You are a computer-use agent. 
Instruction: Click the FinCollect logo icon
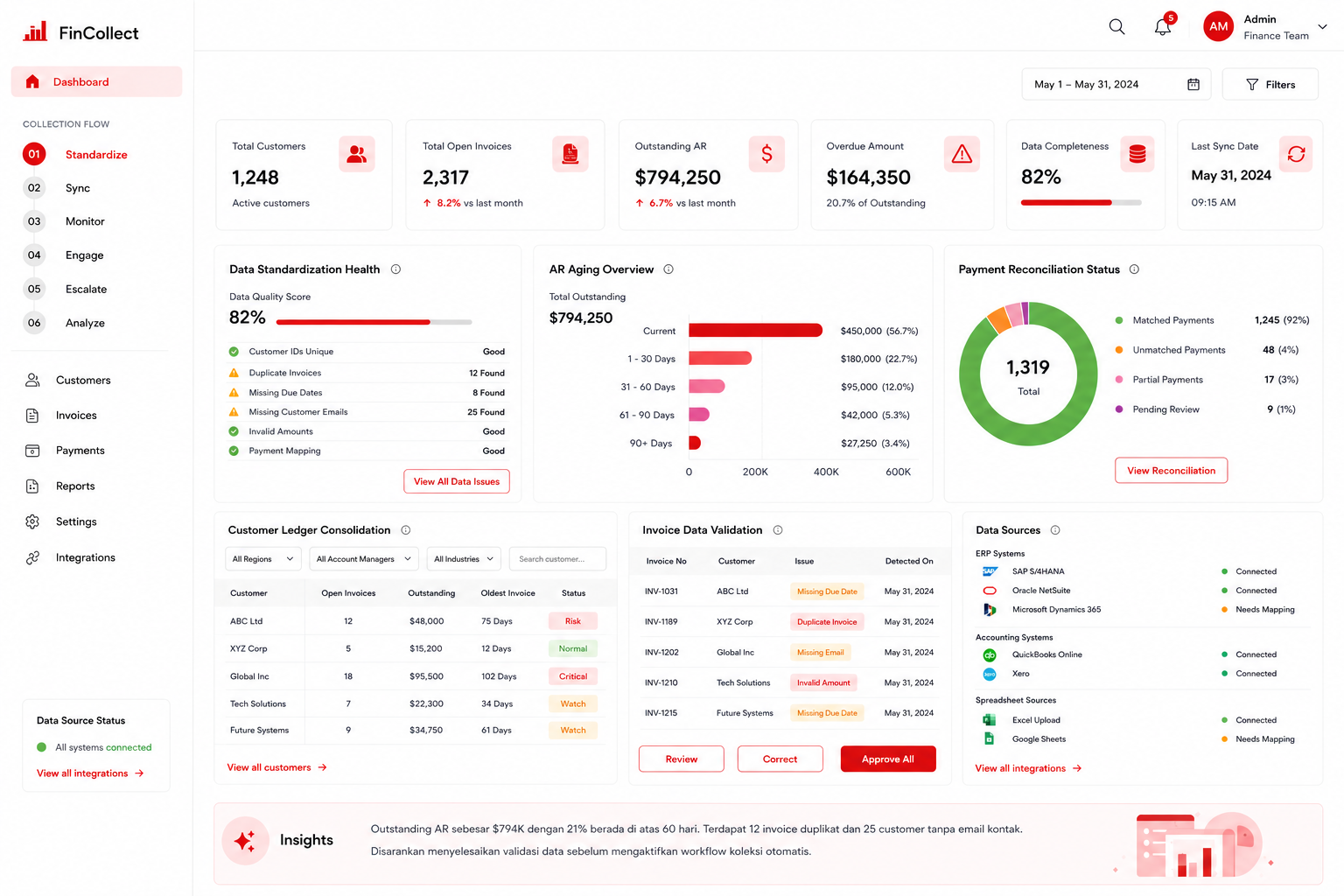click(35, 32)
